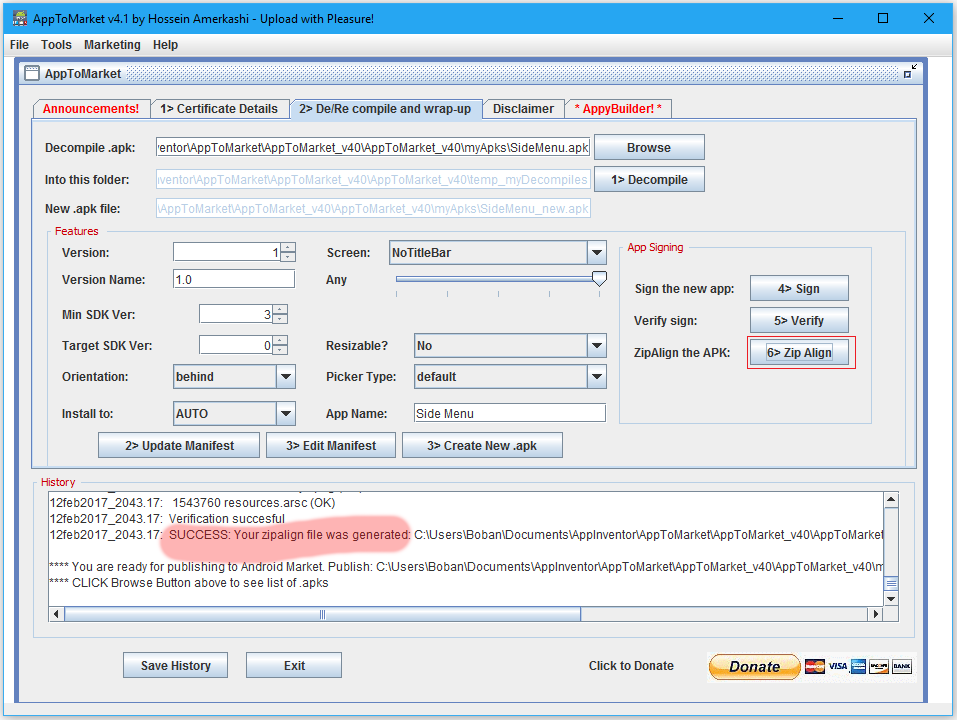Click the payment cards image beside Donate
Screen dimensions: 957x720
[x=858, y=666]
